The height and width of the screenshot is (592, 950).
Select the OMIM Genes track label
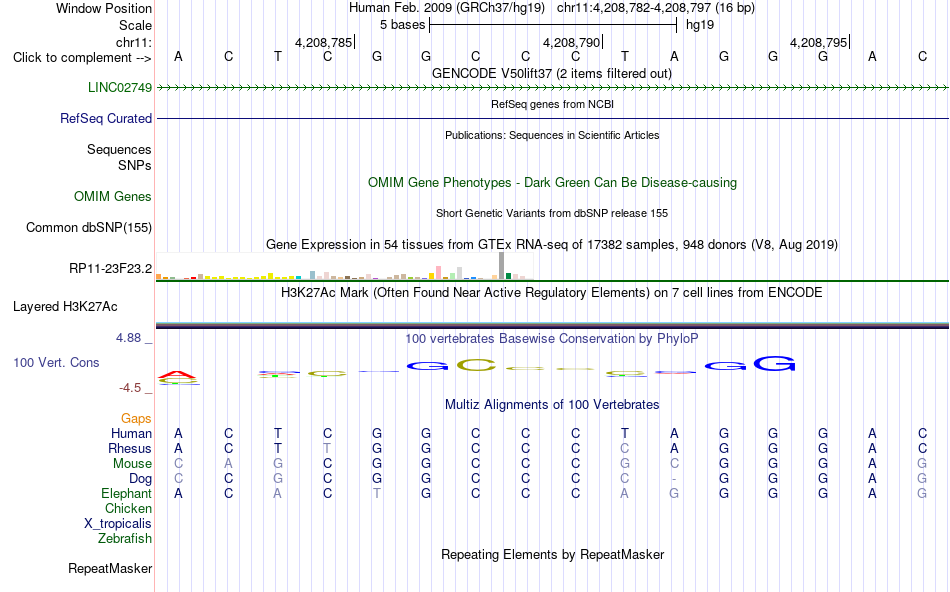pos(113,196)
